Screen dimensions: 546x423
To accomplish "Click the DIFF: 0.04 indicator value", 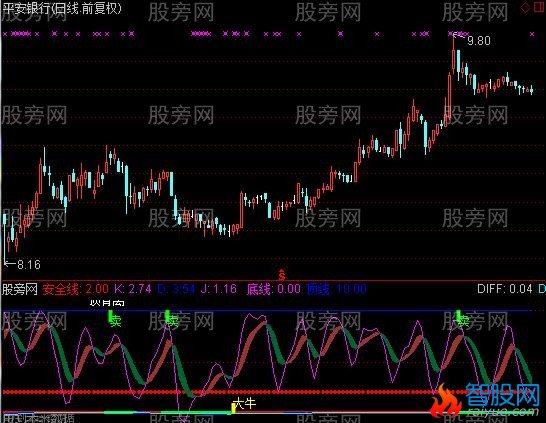I will tap(505, 289).
